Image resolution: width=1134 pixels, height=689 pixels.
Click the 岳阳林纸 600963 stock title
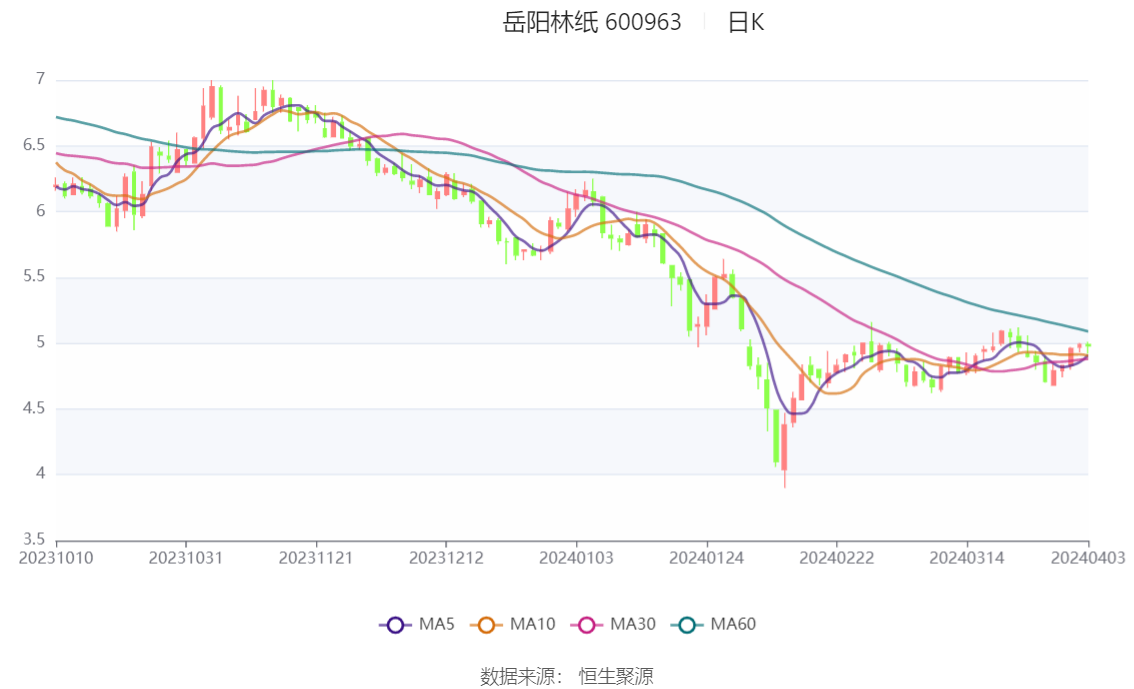pyautogui.click(x=592, y=23)
